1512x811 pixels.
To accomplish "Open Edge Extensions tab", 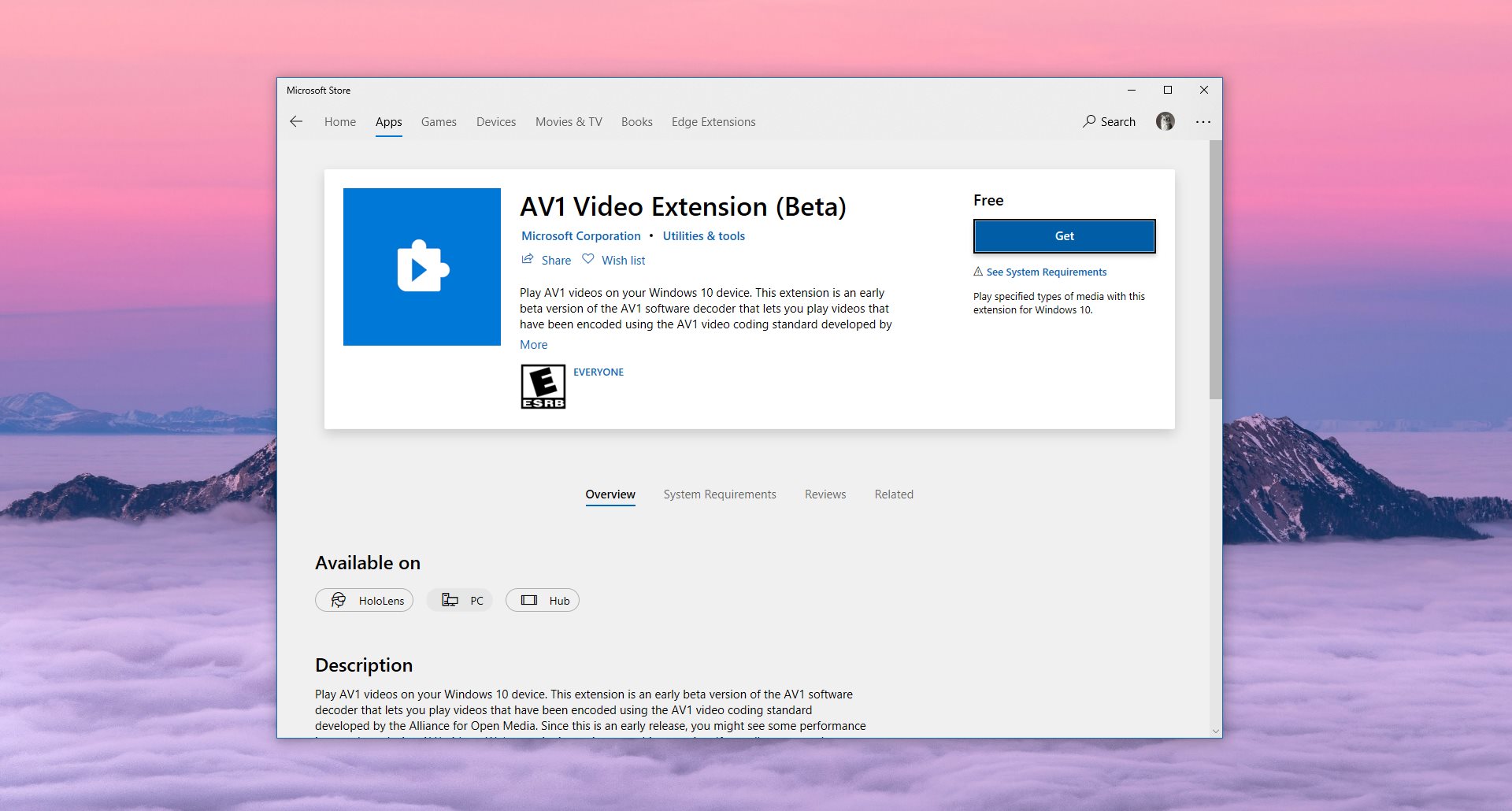I will (x=713, y=122).
